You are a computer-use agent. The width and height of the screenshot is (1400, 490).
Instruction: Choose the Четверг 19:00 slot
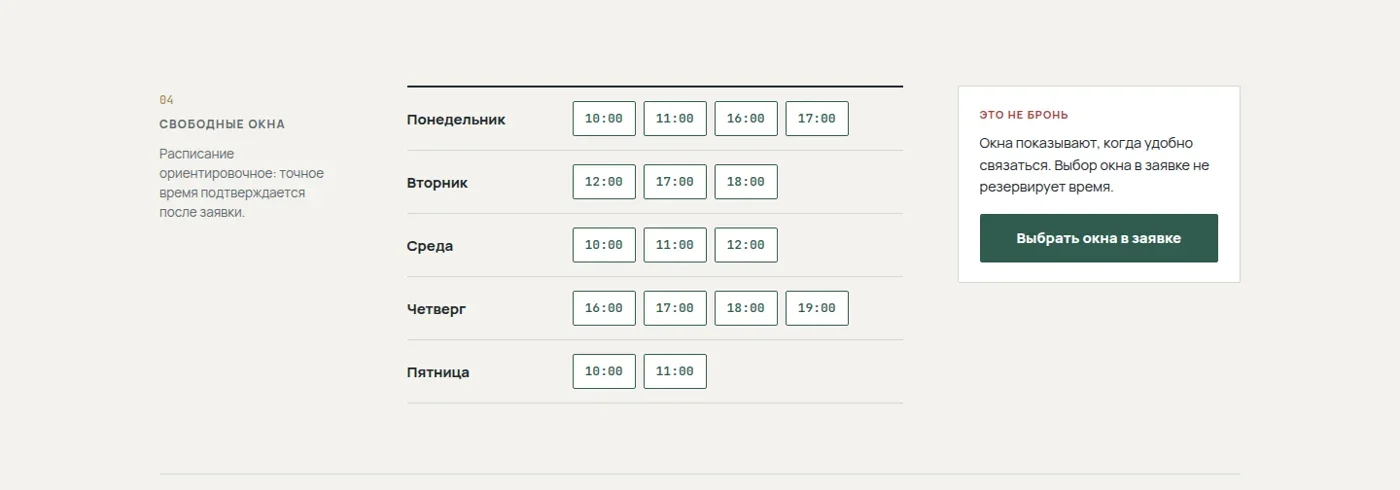(817, 308)
